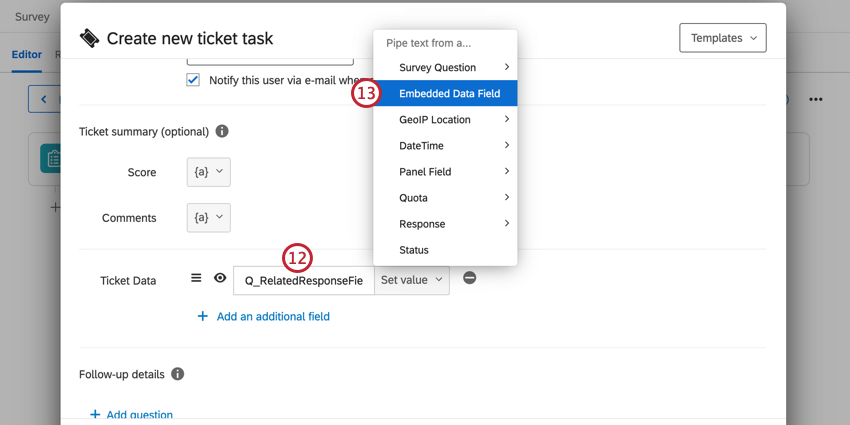The image size is (850, 425).
Task: Select the Status menu option
Action: [414, 250]
